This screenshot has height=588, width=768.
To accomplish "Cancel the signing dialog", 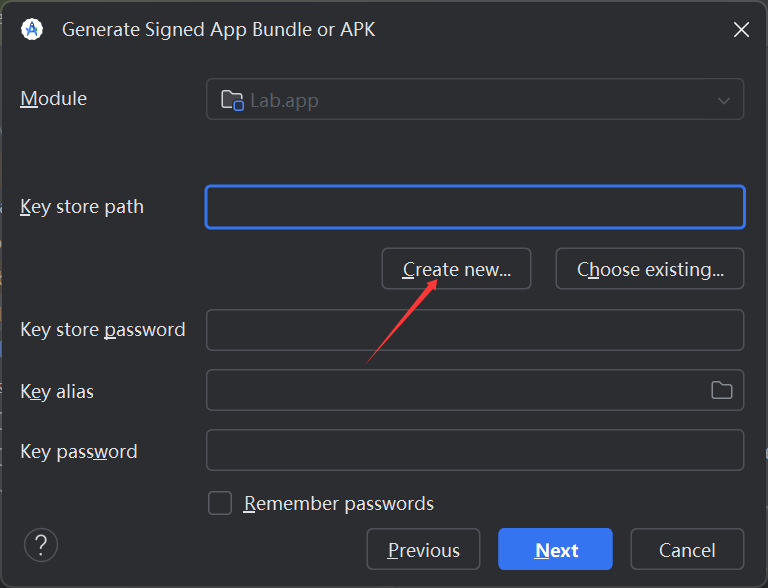I will click(x=687, y=550).
